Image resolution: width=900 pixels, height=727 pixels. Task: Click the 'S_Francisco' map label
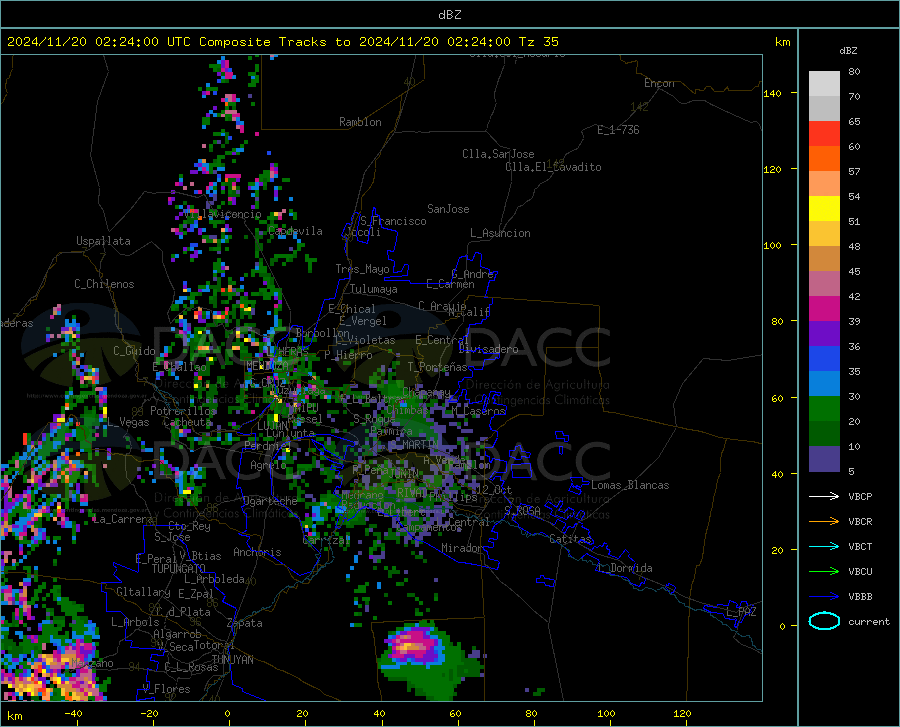(394, 221)
